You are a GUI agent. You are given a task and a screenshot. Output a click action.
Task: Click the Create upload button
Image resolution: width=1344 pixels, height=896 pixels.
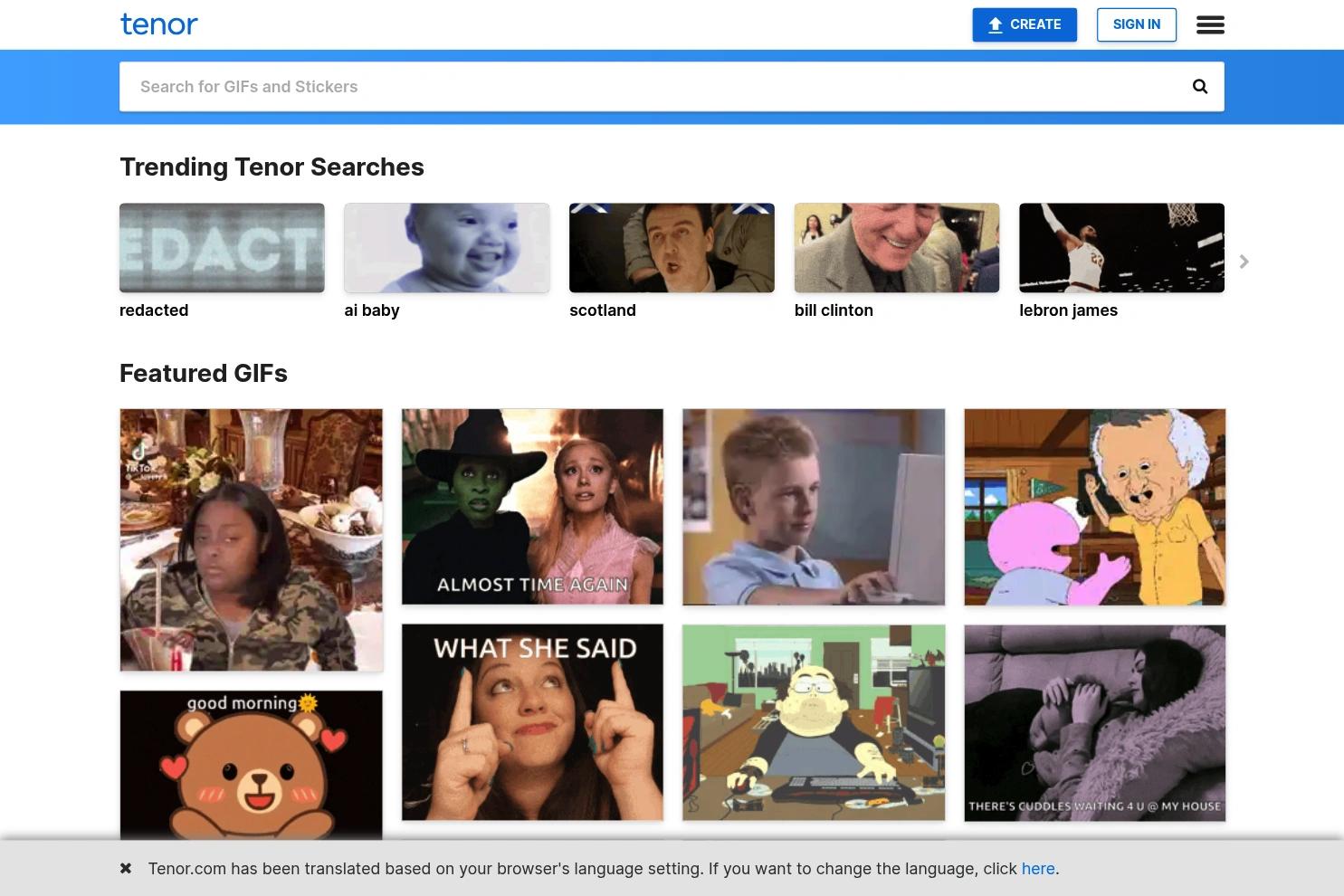pos(1025,25)
